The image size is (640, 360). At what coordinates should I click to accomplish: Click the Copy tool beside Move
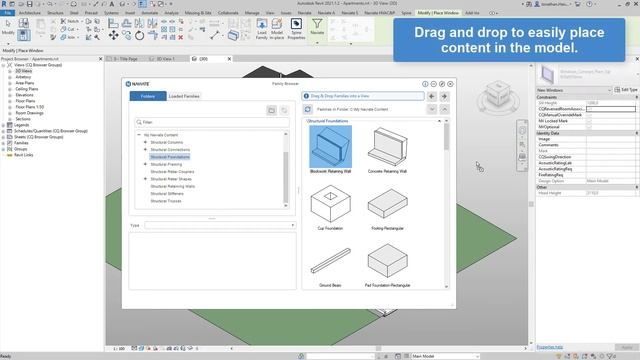(127, 36)
